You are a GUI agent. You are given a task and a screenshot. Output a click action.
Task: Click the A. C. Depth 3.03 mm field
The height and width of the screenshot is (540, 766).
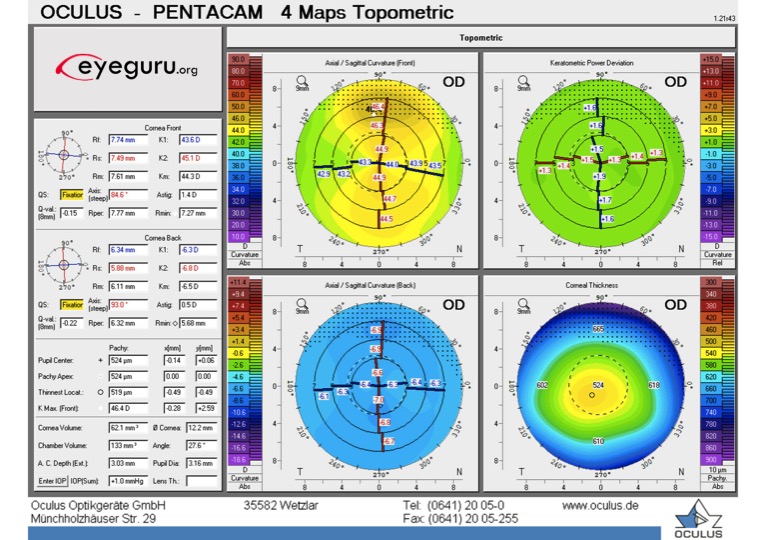click(128, 463)
